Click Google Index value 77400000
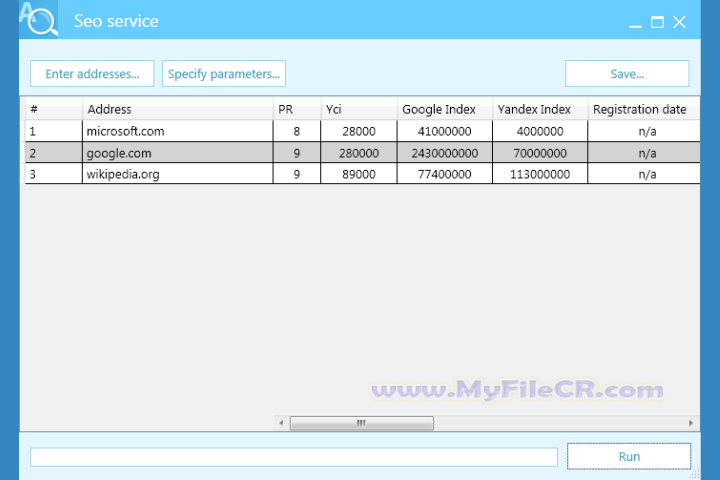Viewport: 720px width, 480px height. click(x=444, y=174)
